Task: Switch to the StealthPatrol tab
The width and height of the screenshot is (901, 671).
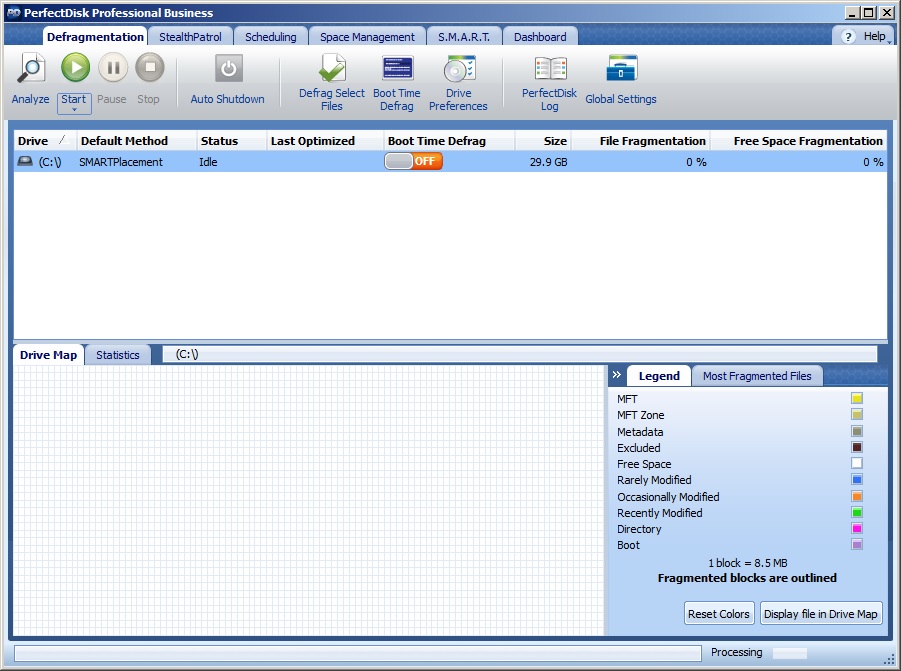Action: 190,37
